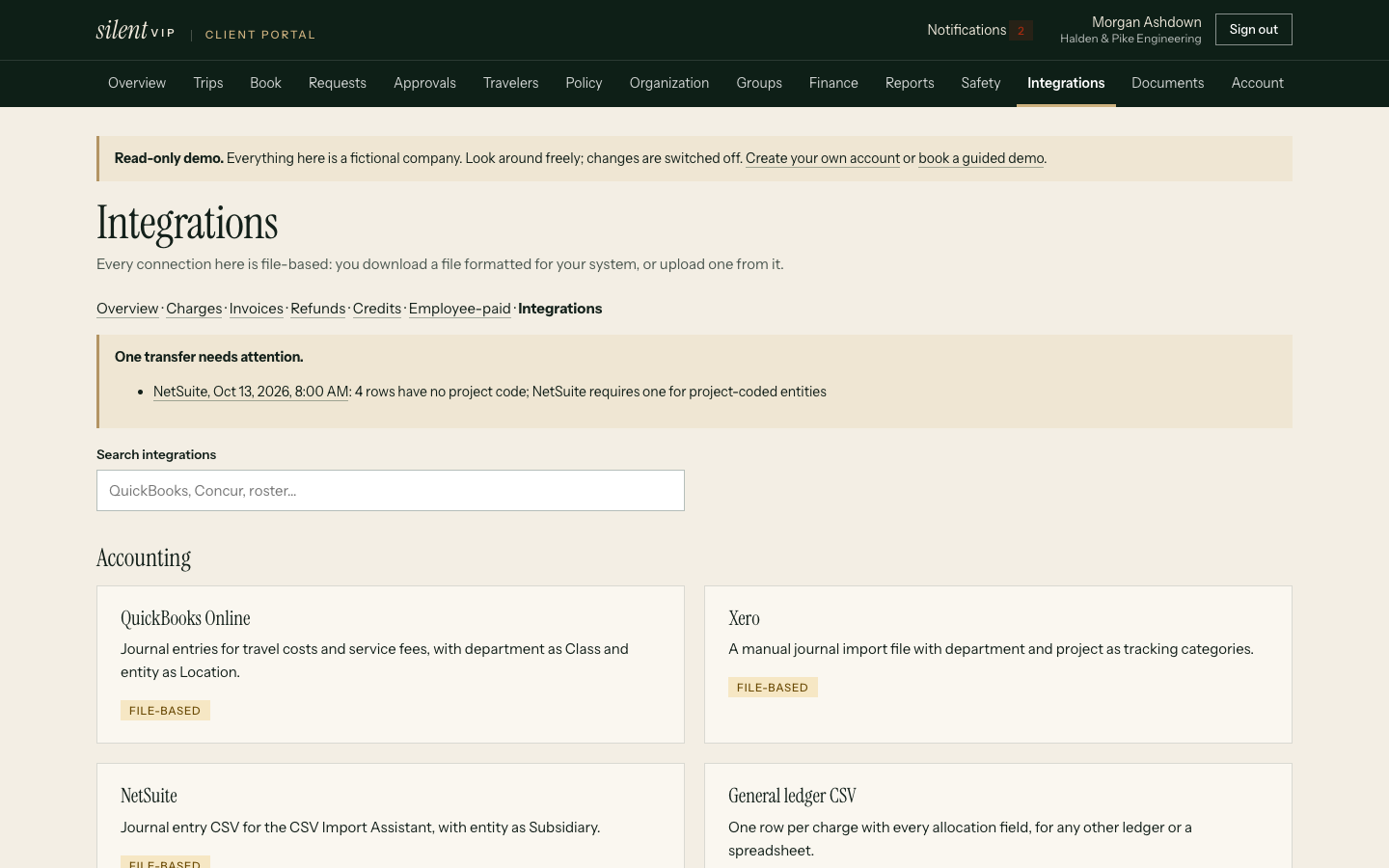Go to the Invoices sub-page
This screenshot has width=1389, height=868.
(x=257, y=309)
